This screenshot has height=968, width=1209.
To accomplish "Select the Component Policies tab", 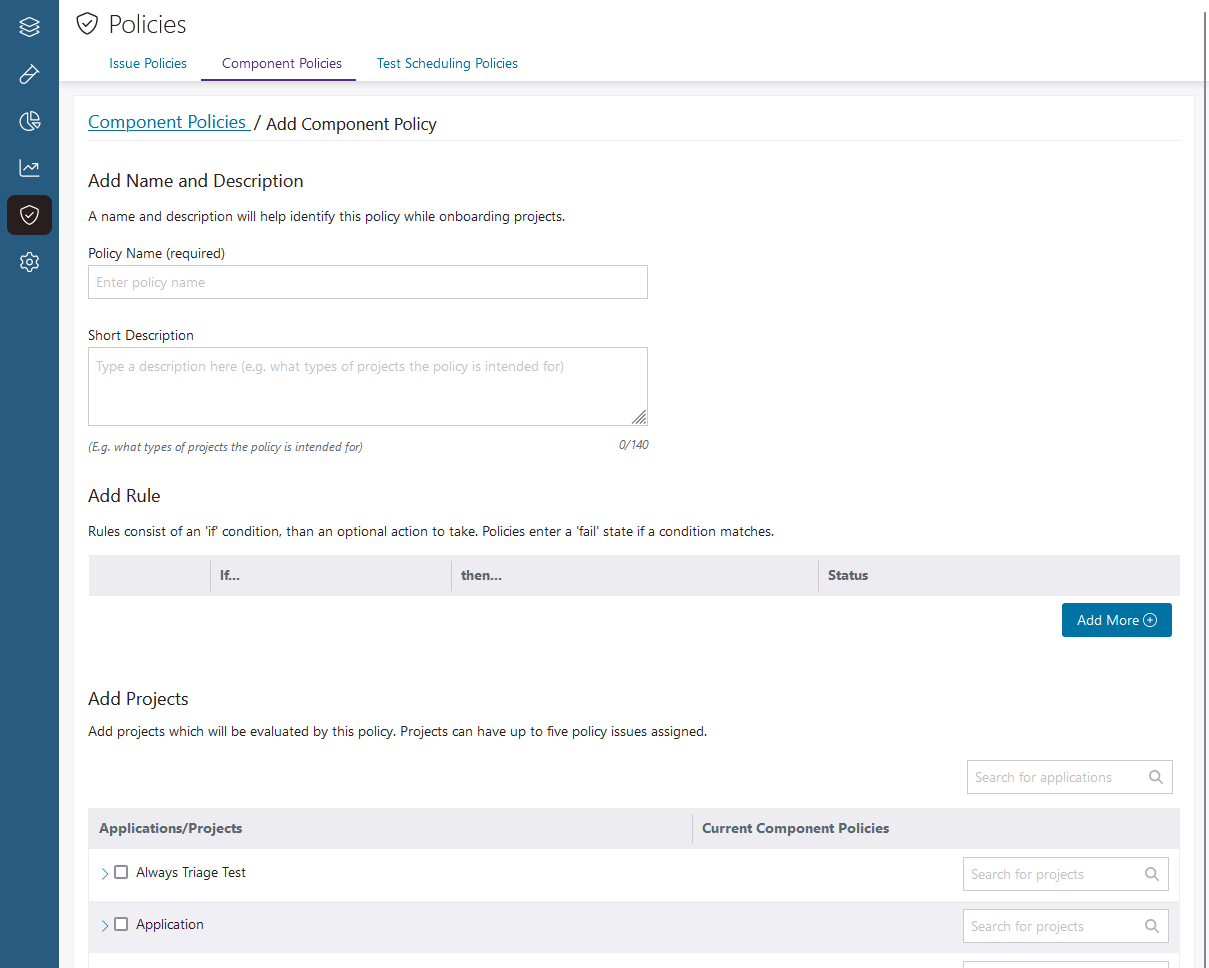I will point(281,63).
